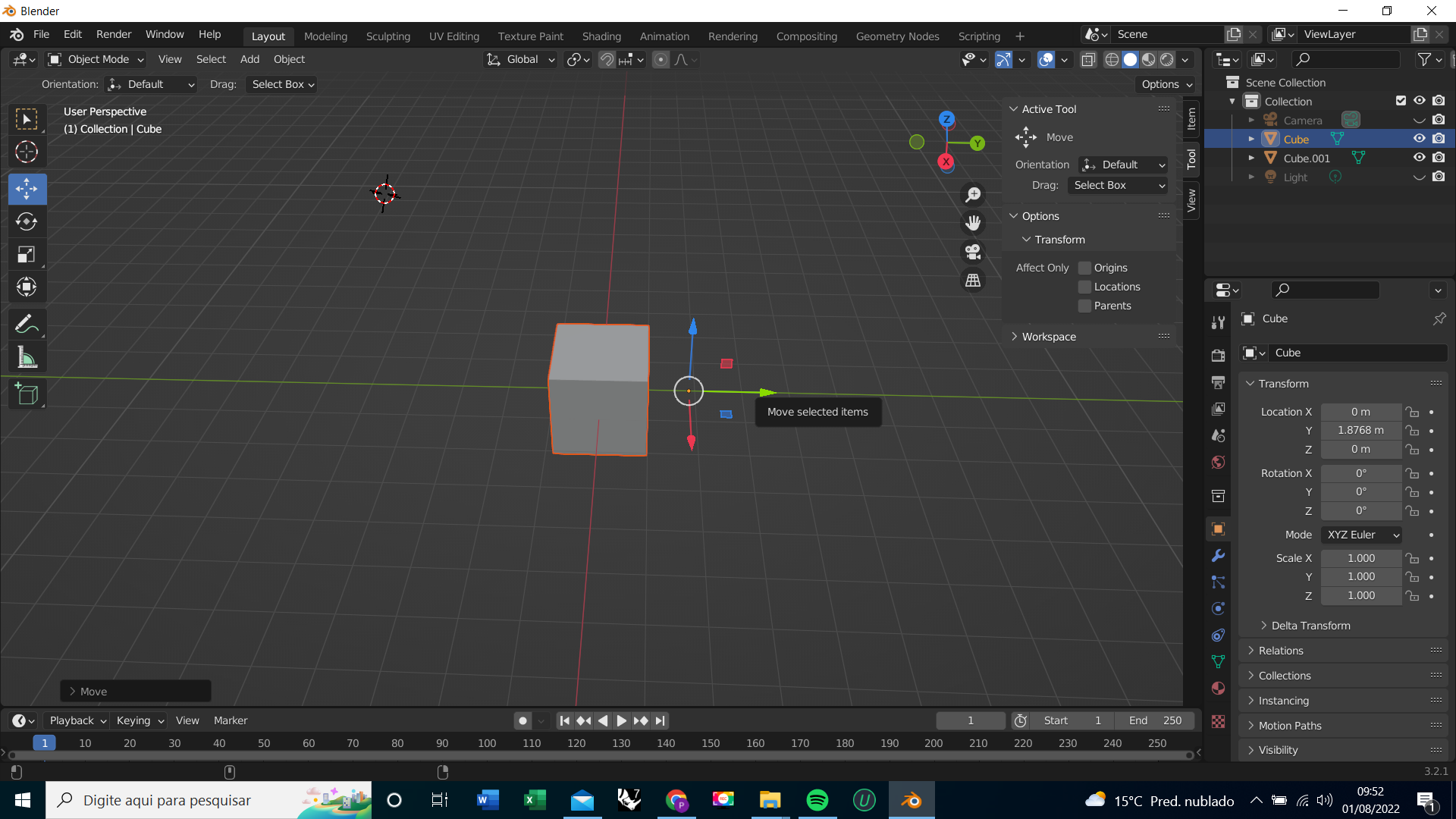Click the zoom viewport magnifier icon
1456x819 pixels.
(973, 195)
